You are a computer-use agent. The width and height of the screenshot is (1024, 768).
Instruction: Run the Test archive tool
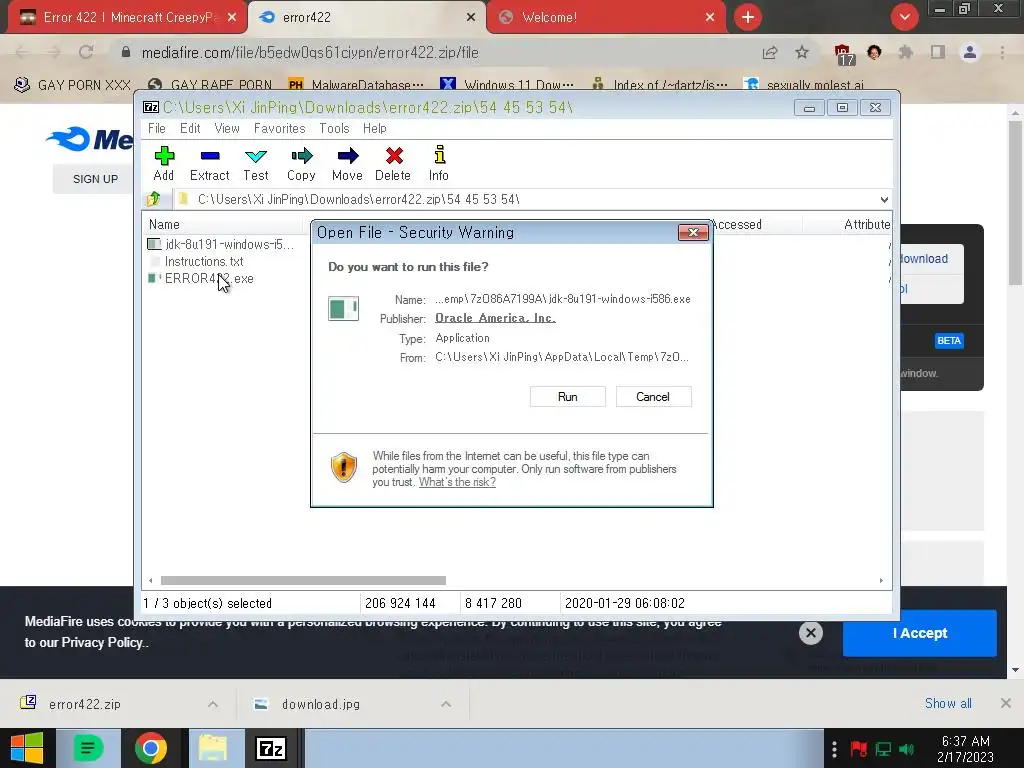tap(255, 164)
